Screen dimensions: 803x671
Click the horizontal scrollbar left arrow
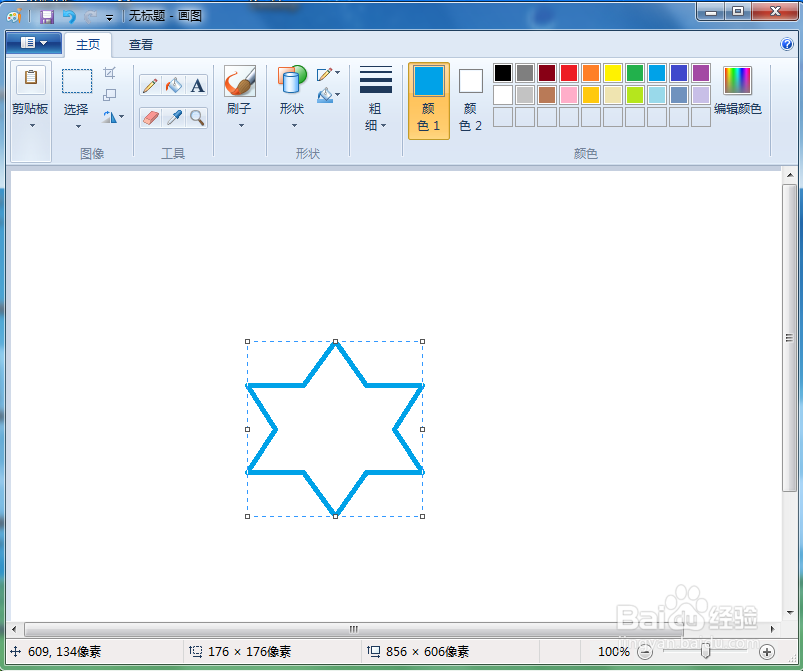(14, 629)
